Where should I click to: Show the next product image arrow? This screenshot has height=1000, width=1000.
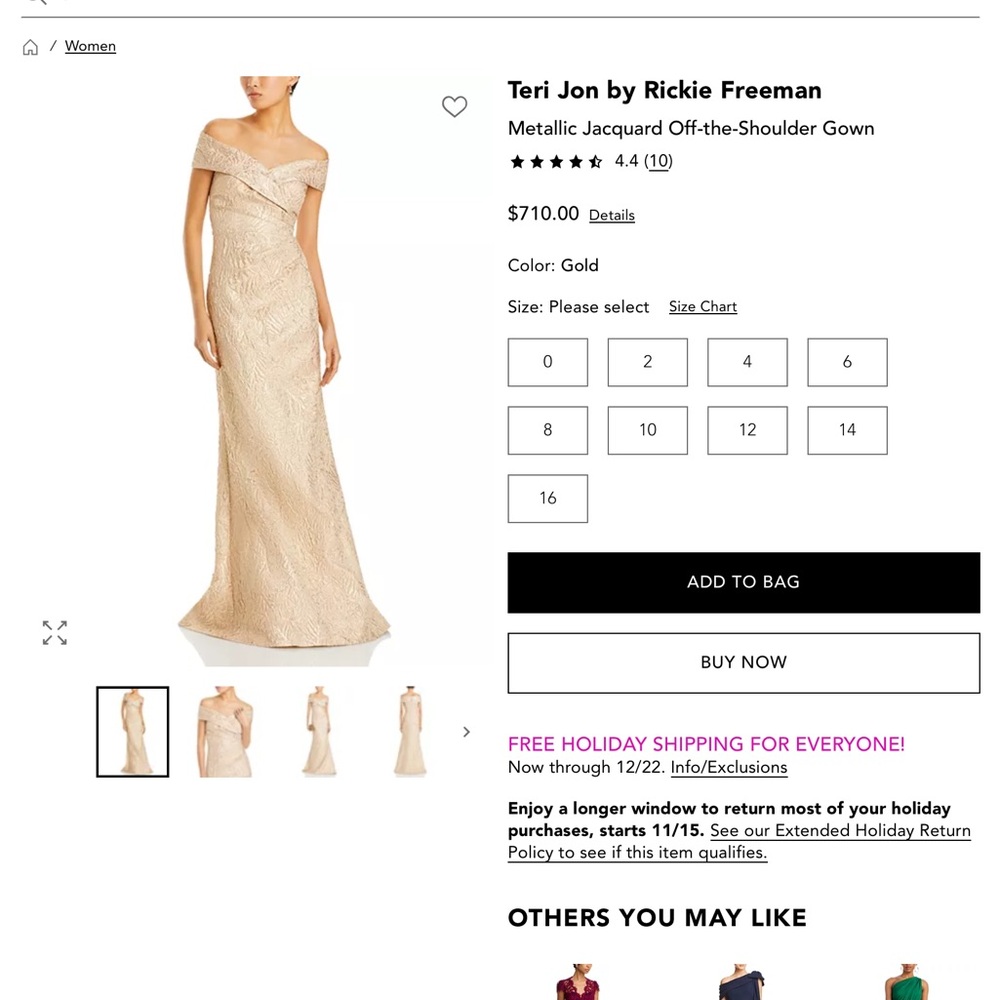tap(466, 731)
